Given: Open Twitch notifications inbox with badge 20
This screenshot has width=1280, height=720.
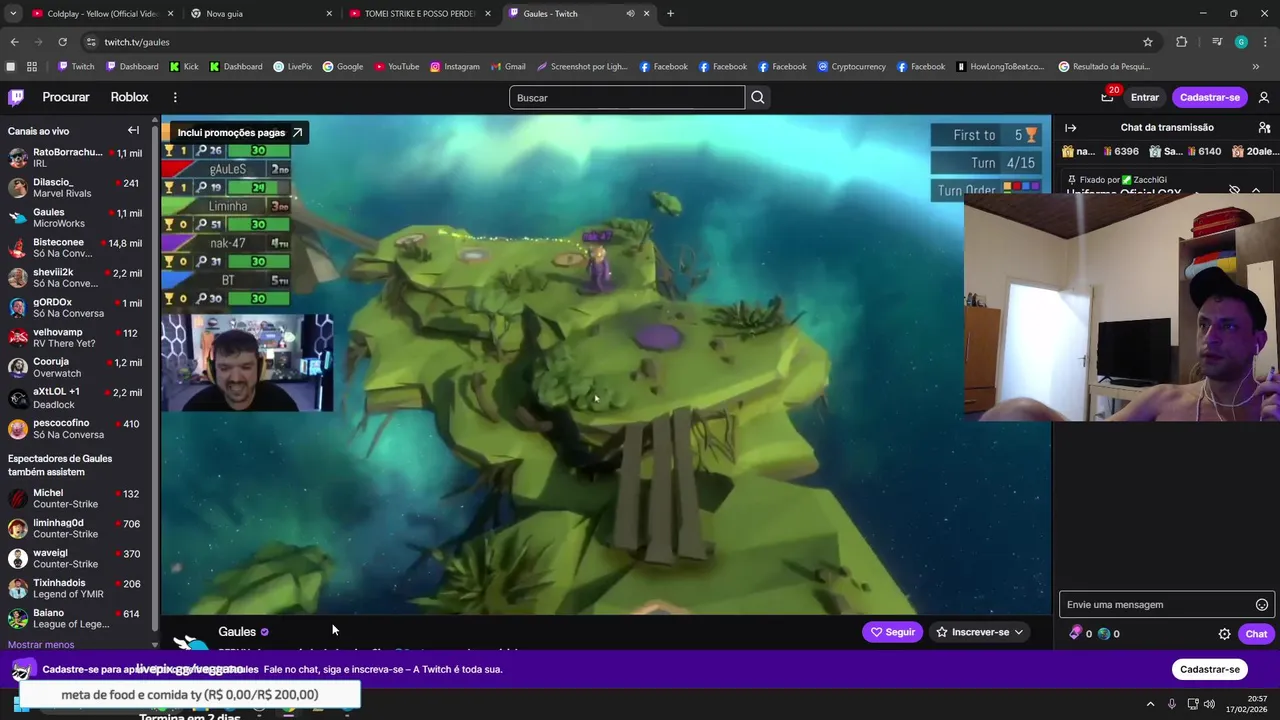Looking at the screenshot, I should tap(1107, 97).
